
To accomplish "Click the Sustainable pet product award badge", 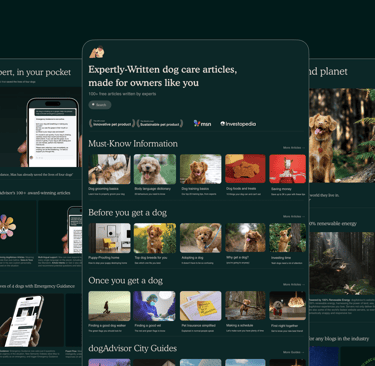I will pos(160,124).
